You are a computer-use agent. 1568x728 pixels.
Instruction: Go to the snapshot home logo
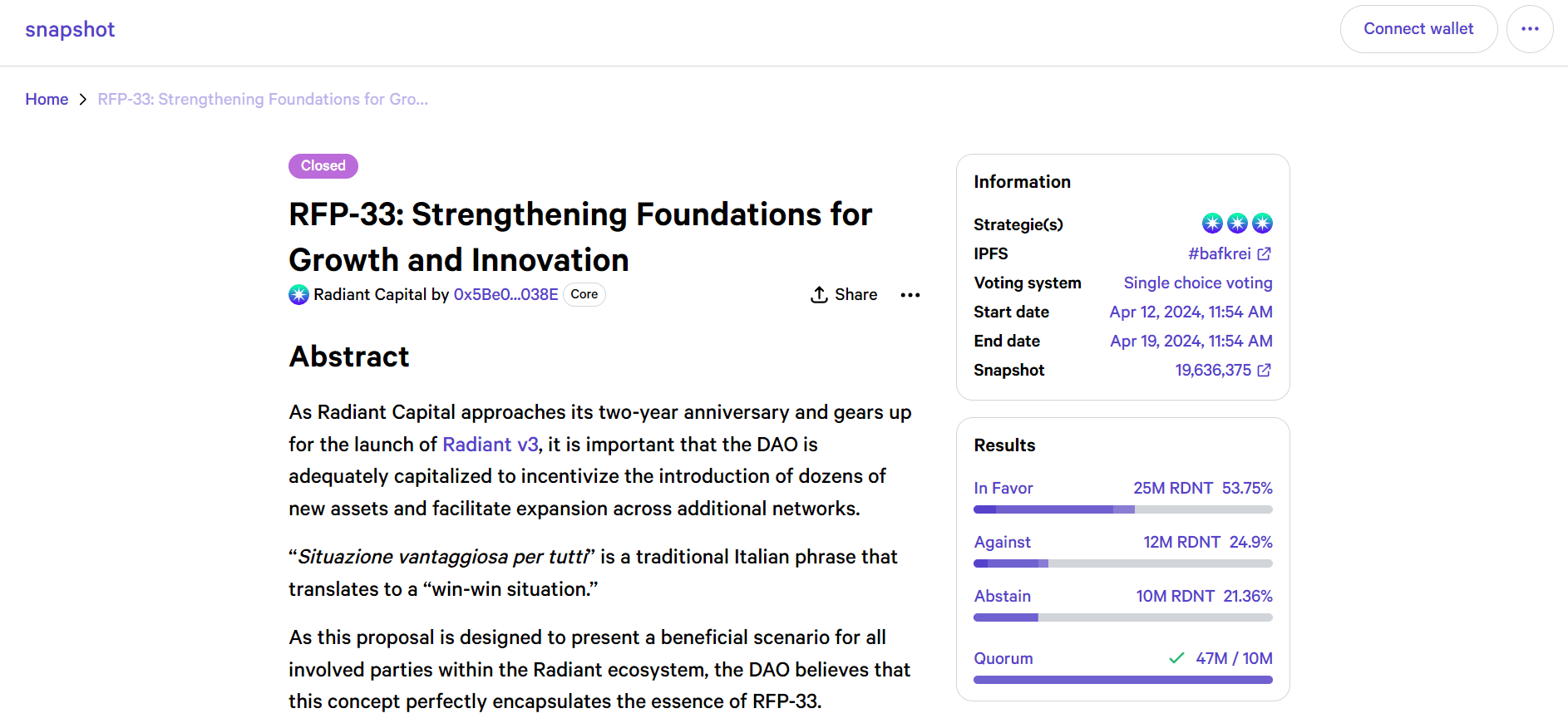tap(70, 29)
